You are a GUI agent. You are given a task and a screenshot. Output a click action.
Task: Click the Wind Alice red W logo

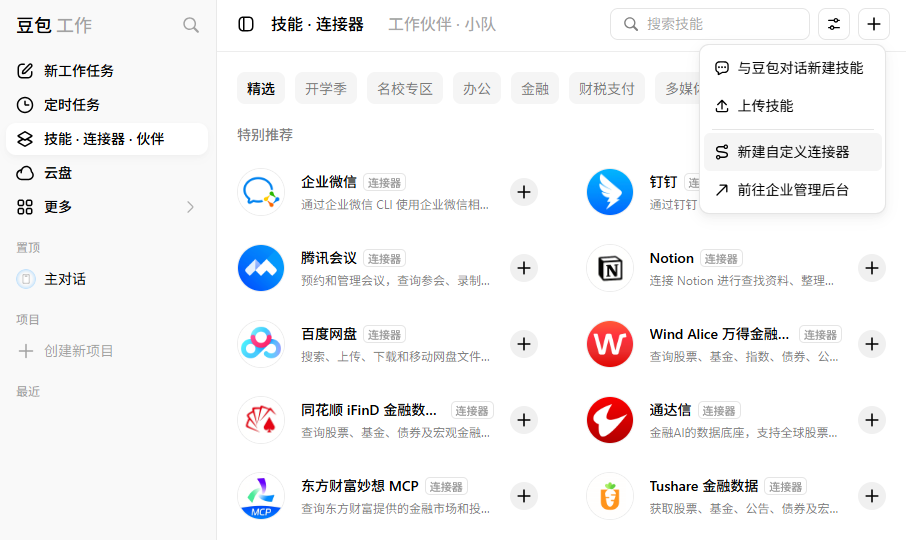pyautogui.click(x=610, y=344)
